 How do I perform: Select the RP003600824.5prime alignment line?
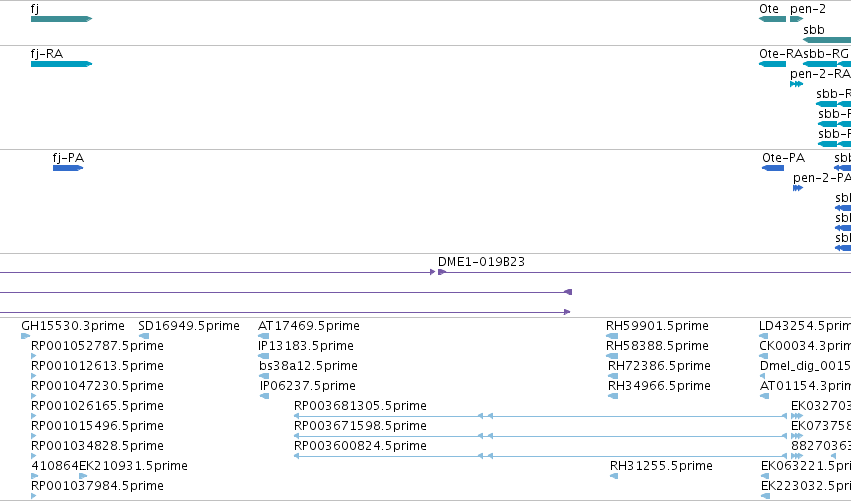pos(541,456)
